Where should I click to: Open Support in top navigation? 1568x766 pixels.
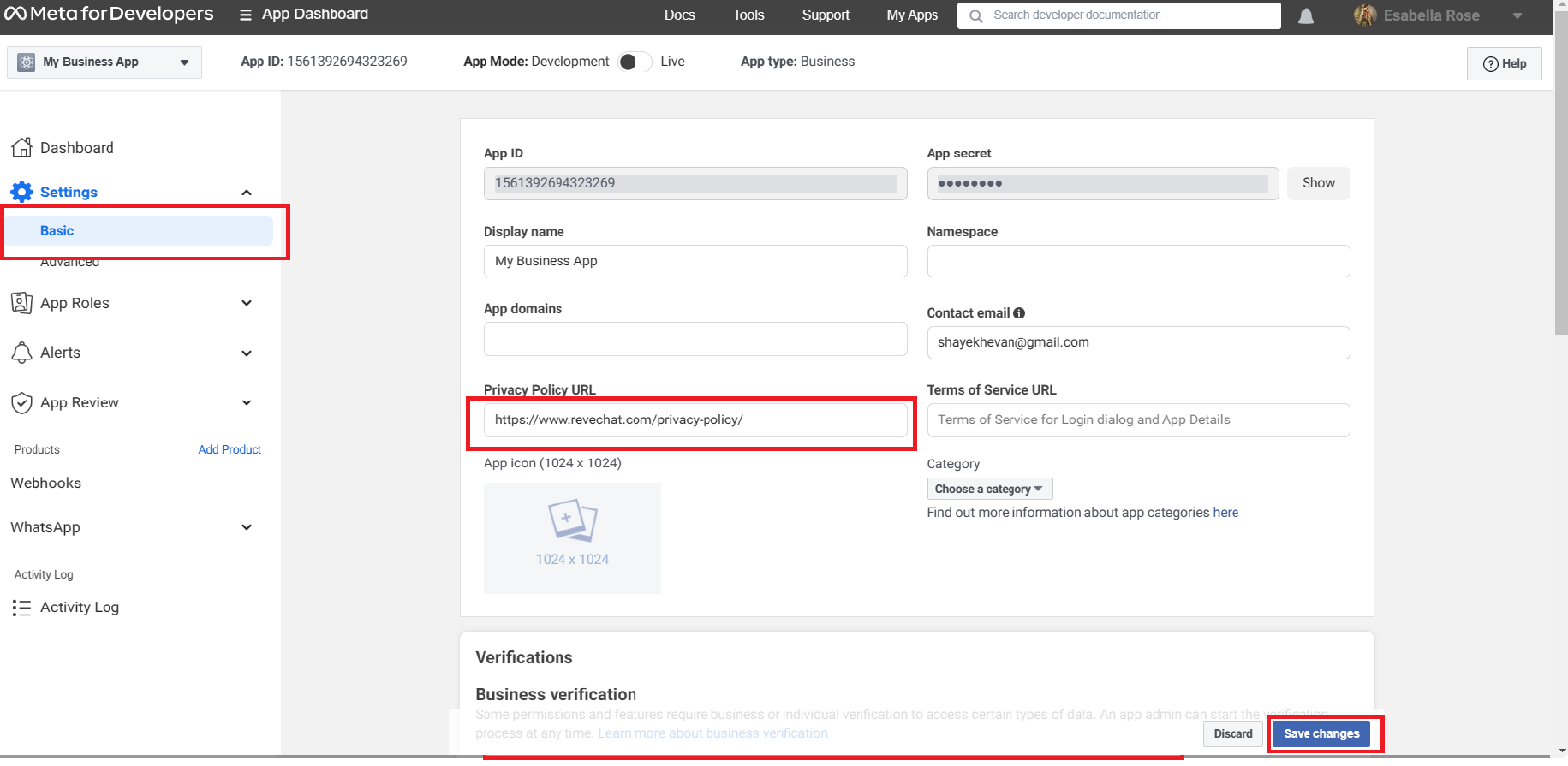tap(826, 15)
